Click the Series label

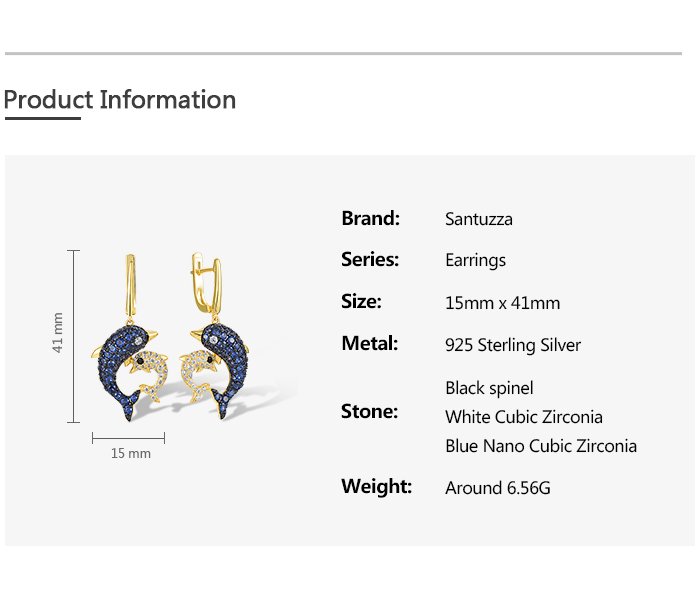[x=370, y=260]
